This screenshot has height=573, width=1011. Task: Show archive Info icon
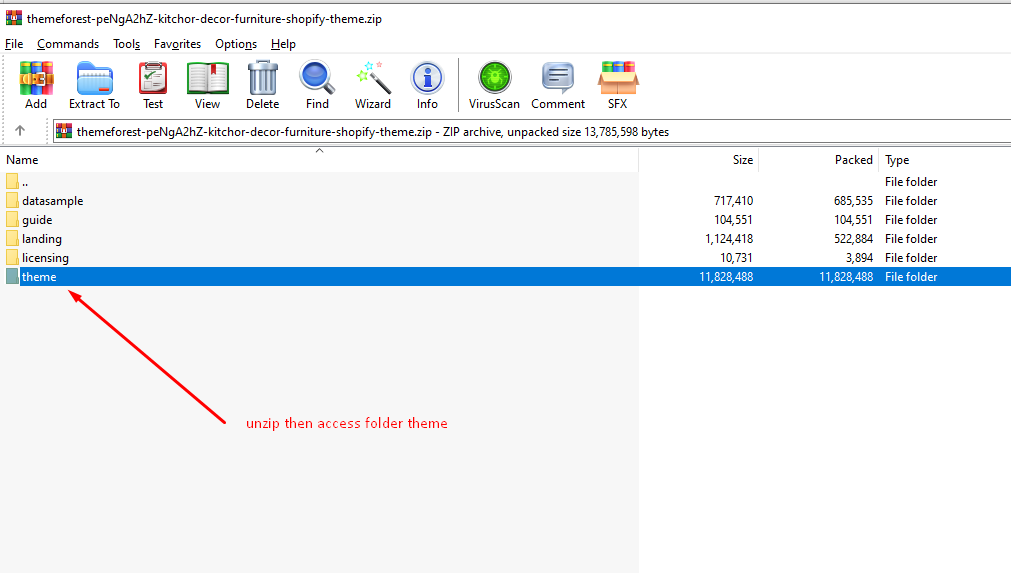427,78
